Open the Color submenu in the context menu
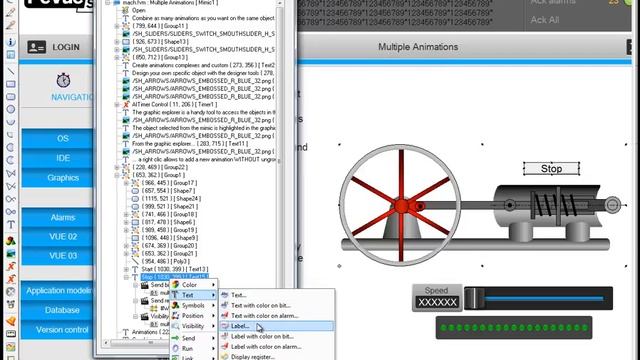This screenshot has height=360, width=640. 194,284
